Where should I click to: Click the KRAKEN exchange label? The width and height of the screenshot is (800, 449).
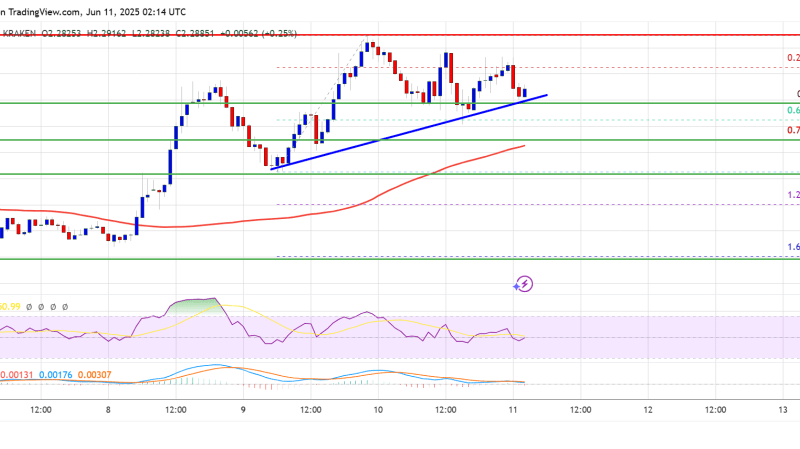pos(19,33)
